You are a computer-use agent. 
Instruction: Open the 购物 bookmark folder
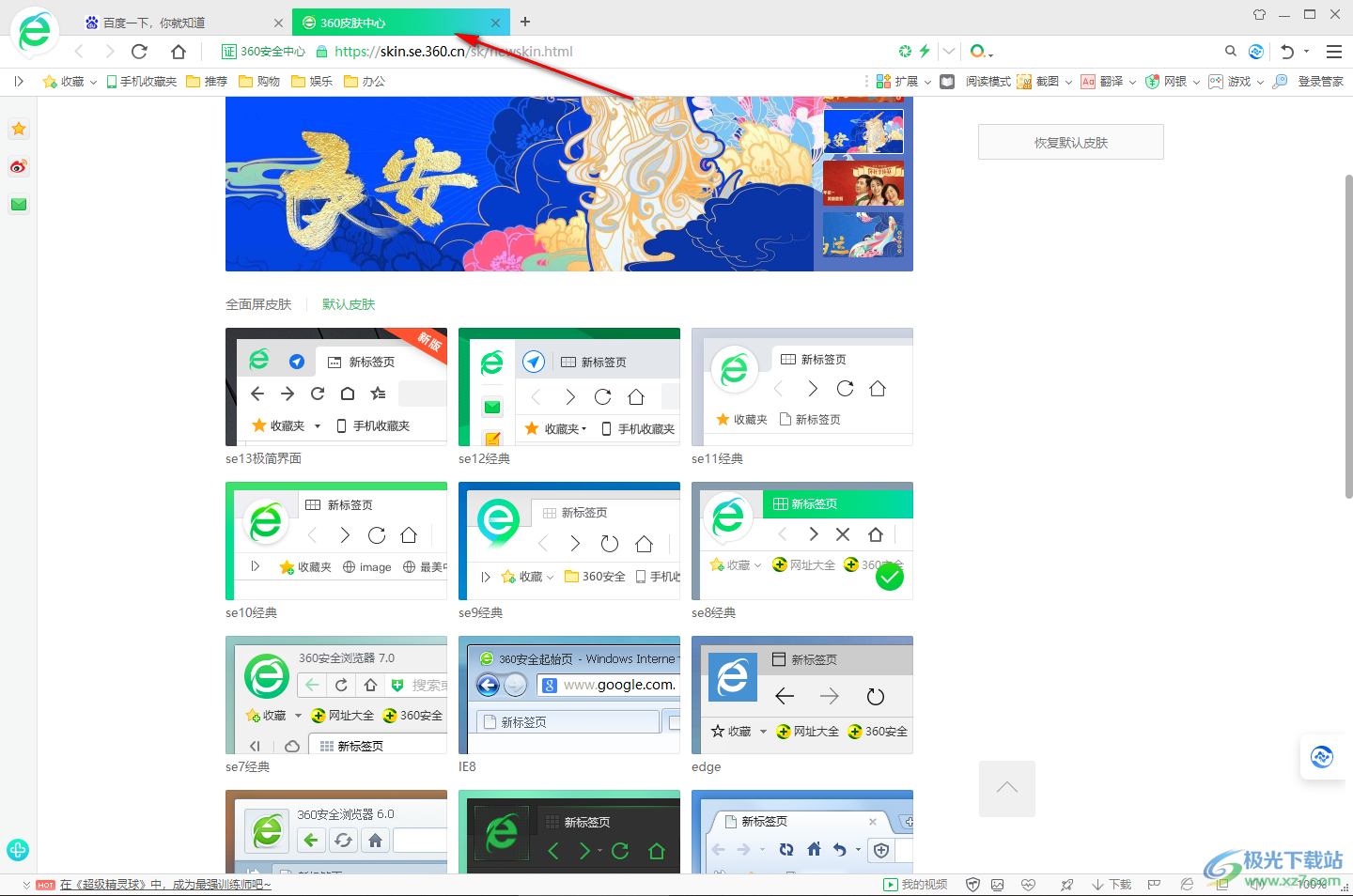coord(259,82)
